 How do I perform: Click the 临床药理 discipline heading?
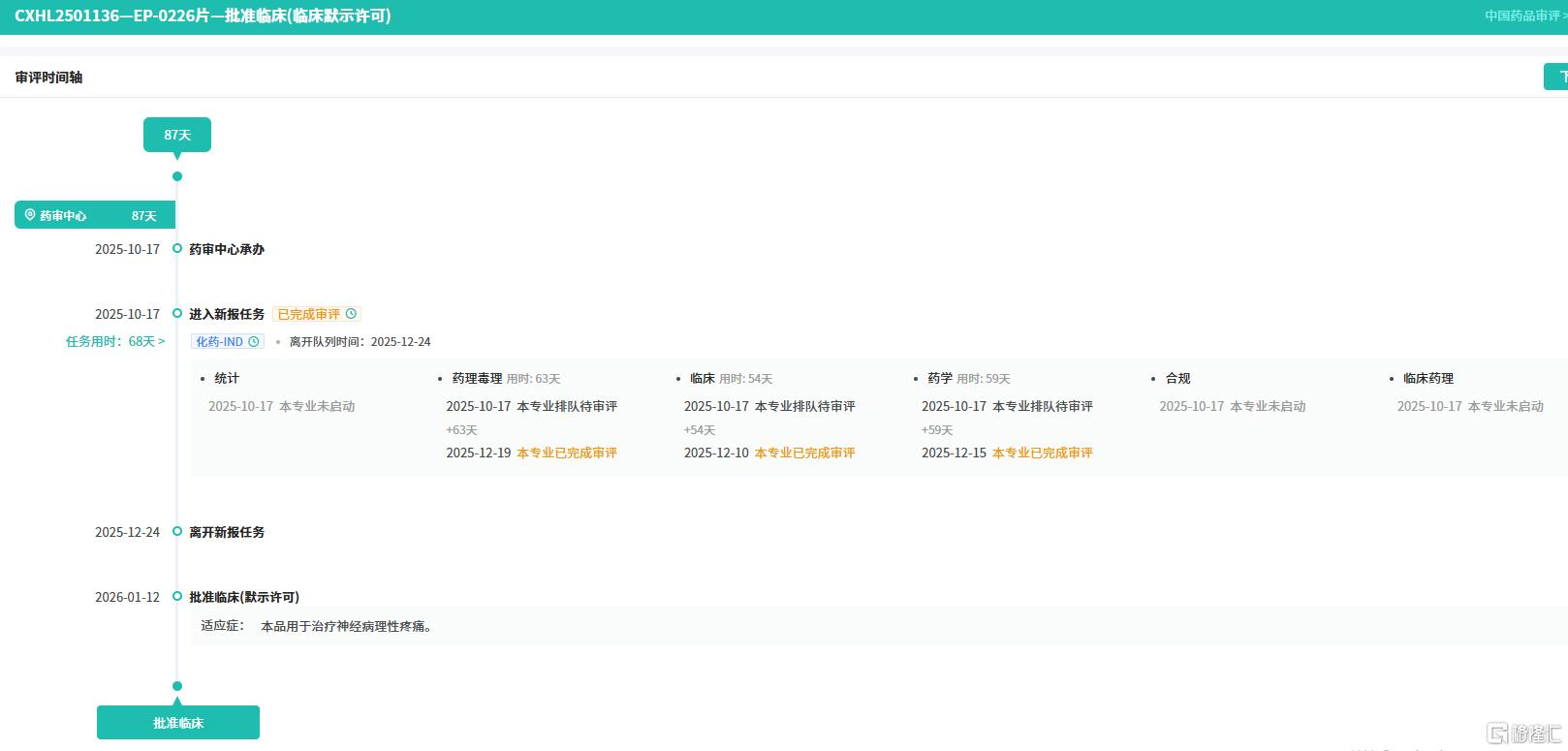1428,379
